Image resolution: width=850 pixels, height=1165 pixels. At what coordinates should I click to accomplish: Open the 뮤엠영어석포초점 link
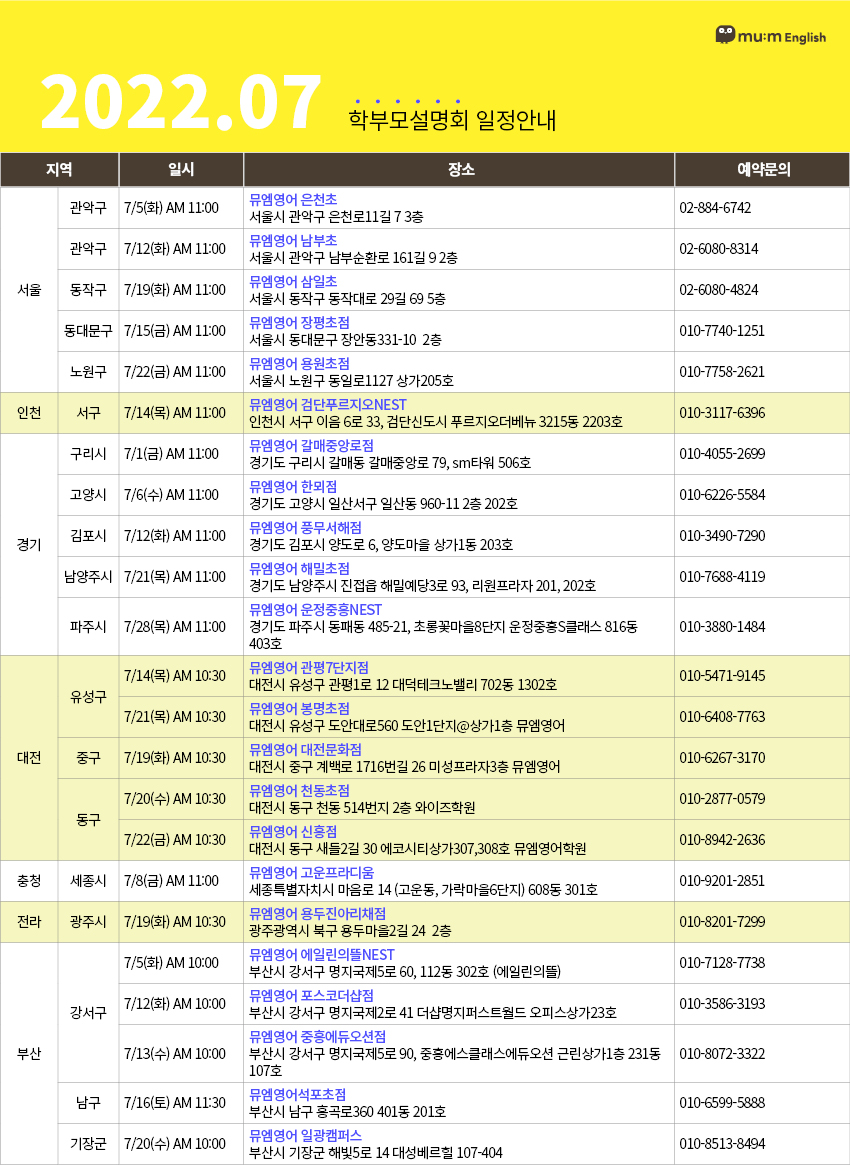297,1094
